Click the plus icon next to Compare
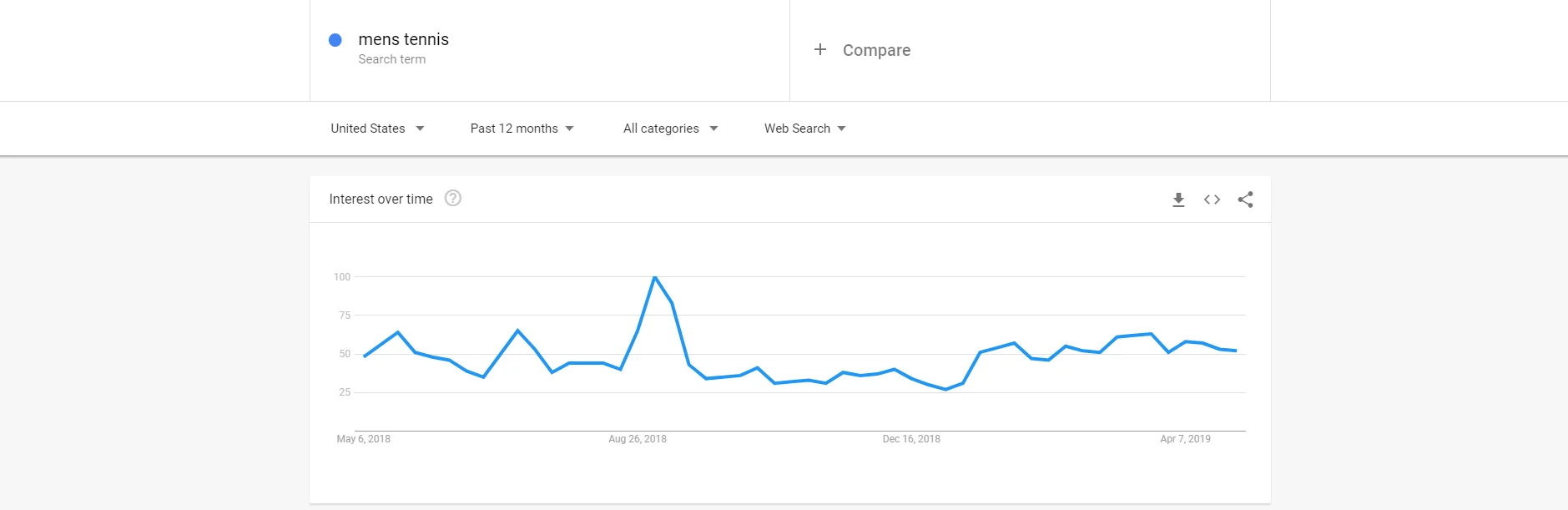The height and width of the screenshot is (510, 1568). click(x=820, y=49)
